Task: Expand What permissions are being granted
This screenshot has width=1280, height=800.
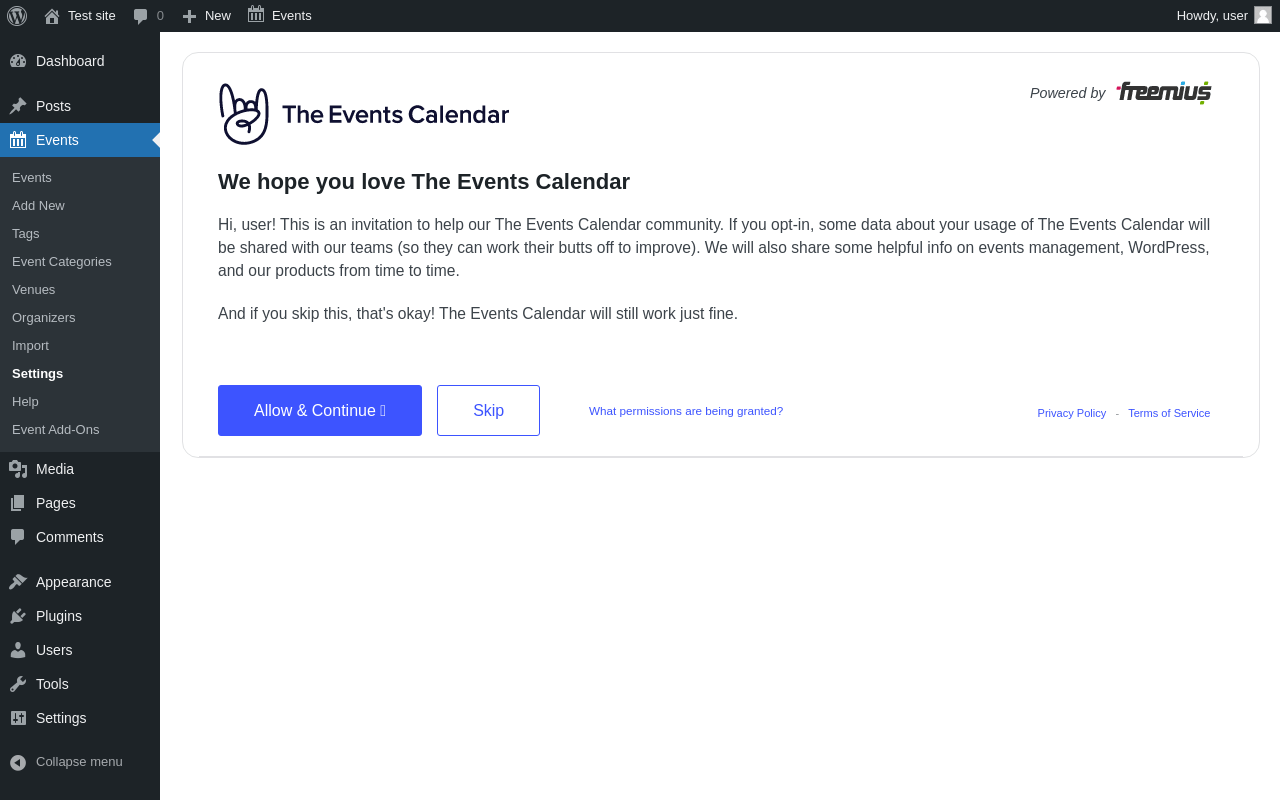Action: (x=686, y=411)
